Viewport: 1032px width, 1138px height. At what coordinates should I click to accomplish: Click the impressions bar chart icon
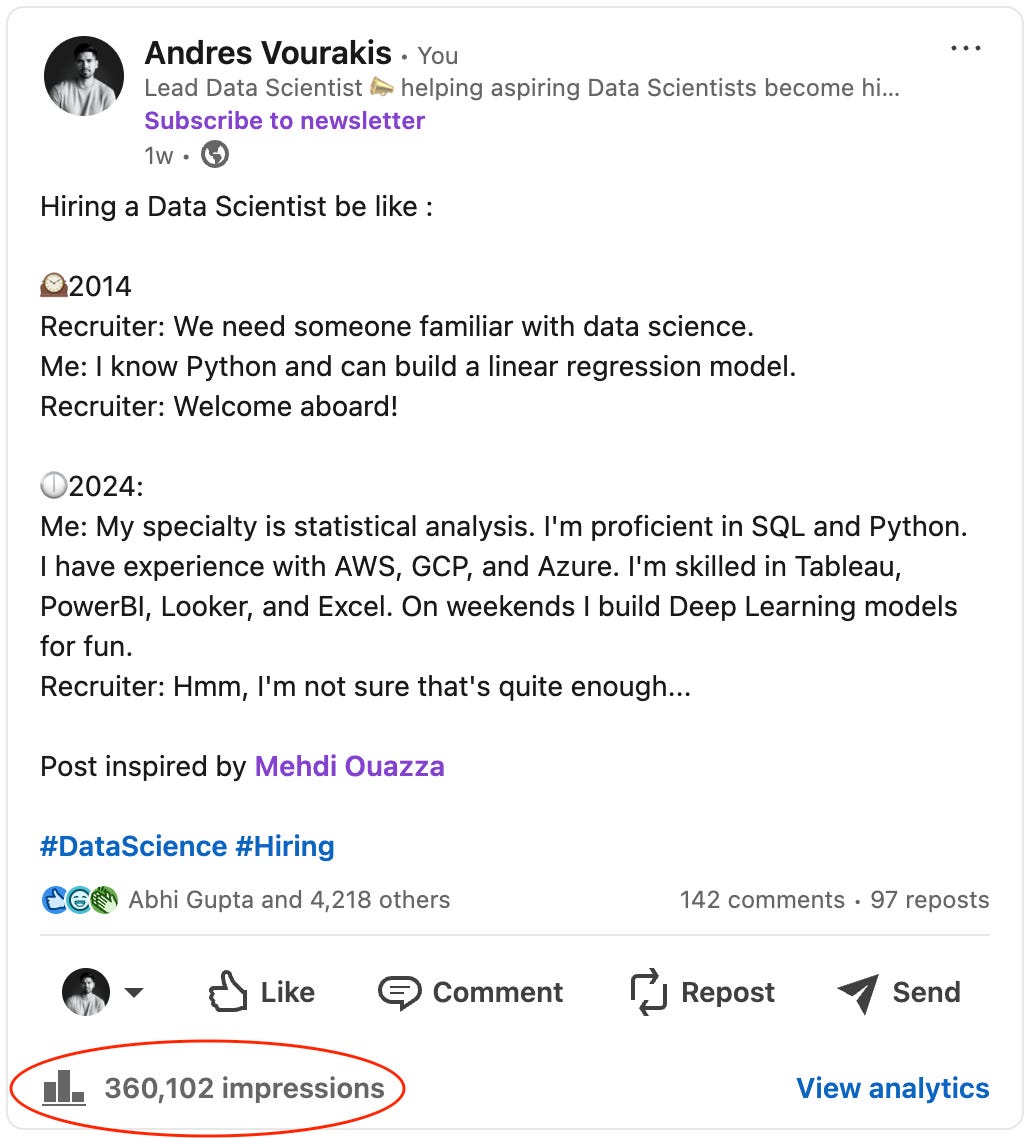coord(64,1087)
